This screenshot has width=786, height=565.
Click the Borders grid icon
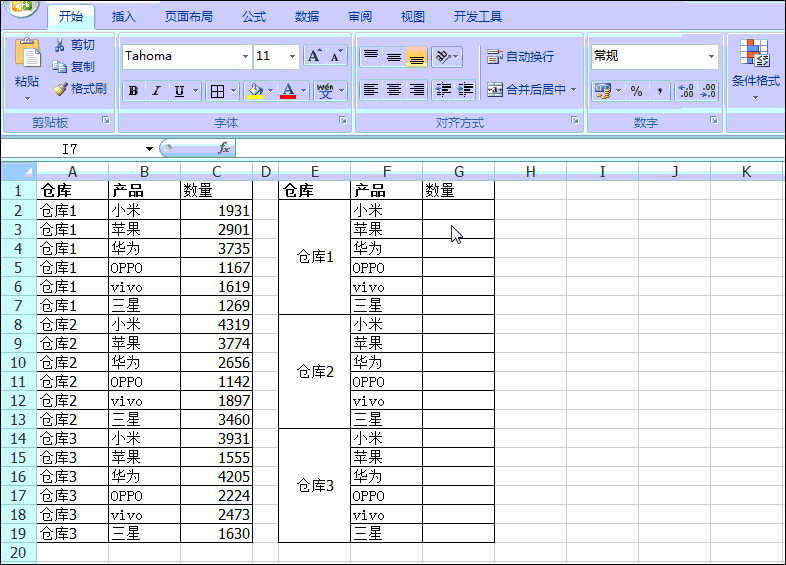pyautogui.click(x=217, y=91)
